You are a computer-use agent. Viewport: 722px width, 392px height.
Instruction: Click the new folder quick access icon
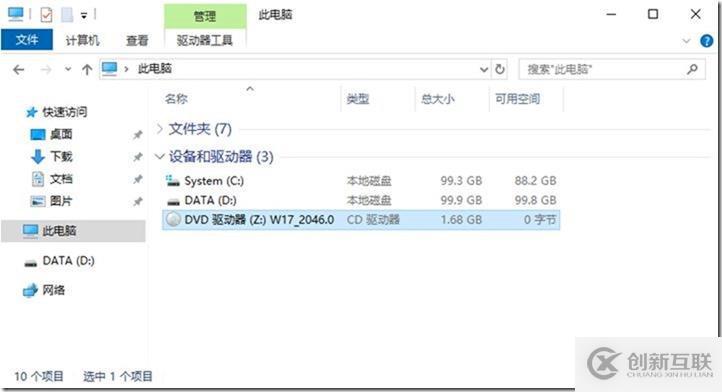click(67, 15)
